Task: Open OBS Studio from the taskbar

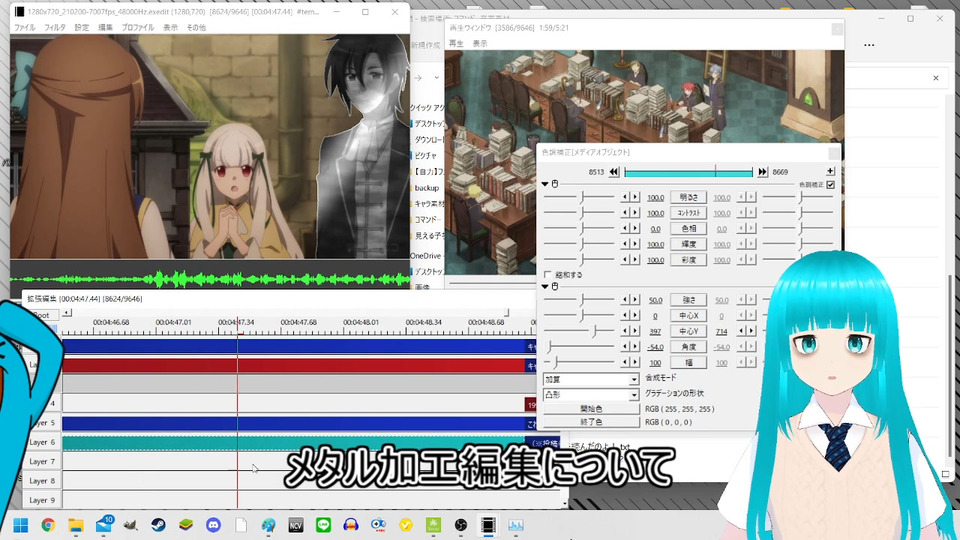Action: click(x=461, y=525)
